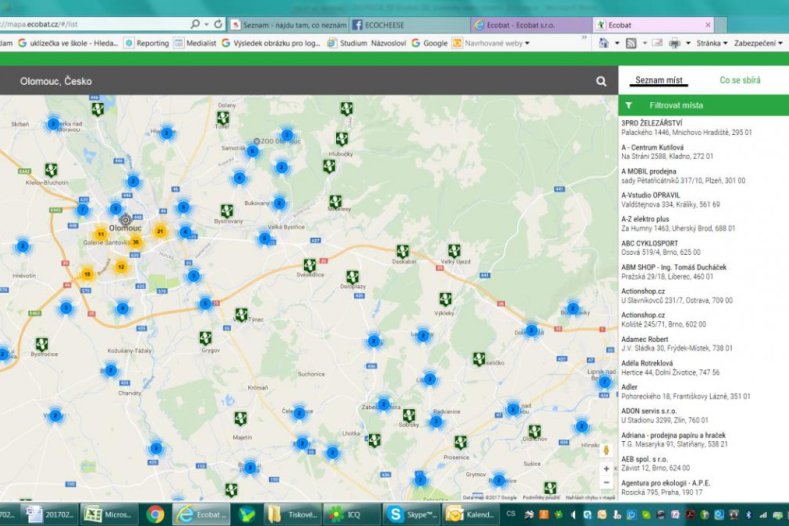This screenshot has height=526, width=789.
Task: Open the address bar search dropdown arrow
Action: (206, 24)
